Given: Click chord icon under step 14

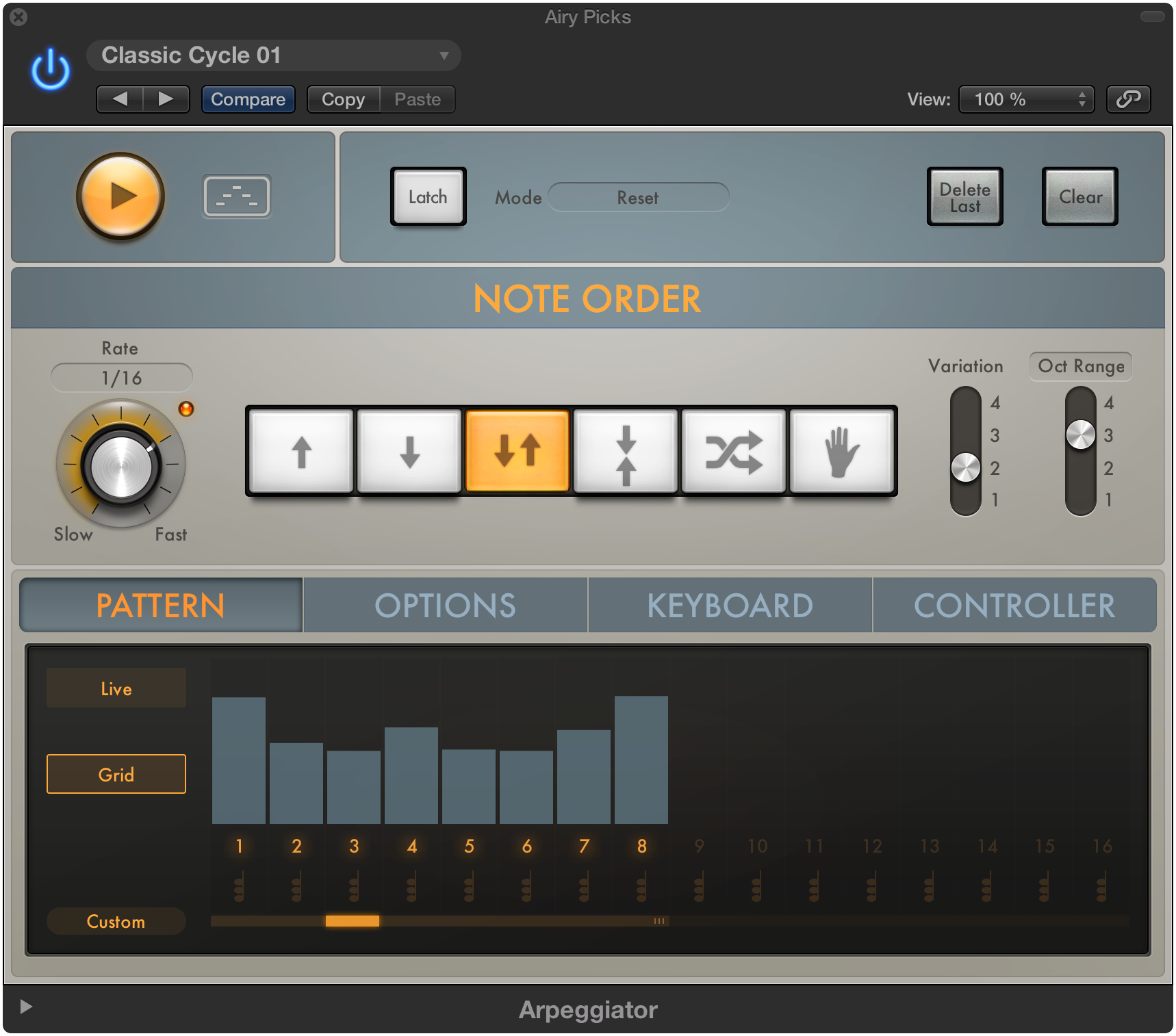Looking at the screenshot, I should (x=986, y=887).
